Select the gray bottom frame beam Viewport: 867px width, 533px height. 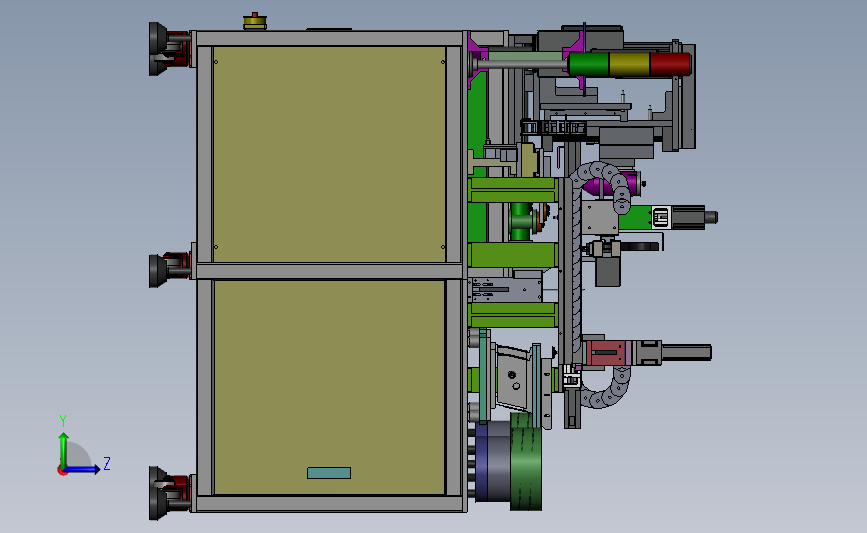point(330,504)
